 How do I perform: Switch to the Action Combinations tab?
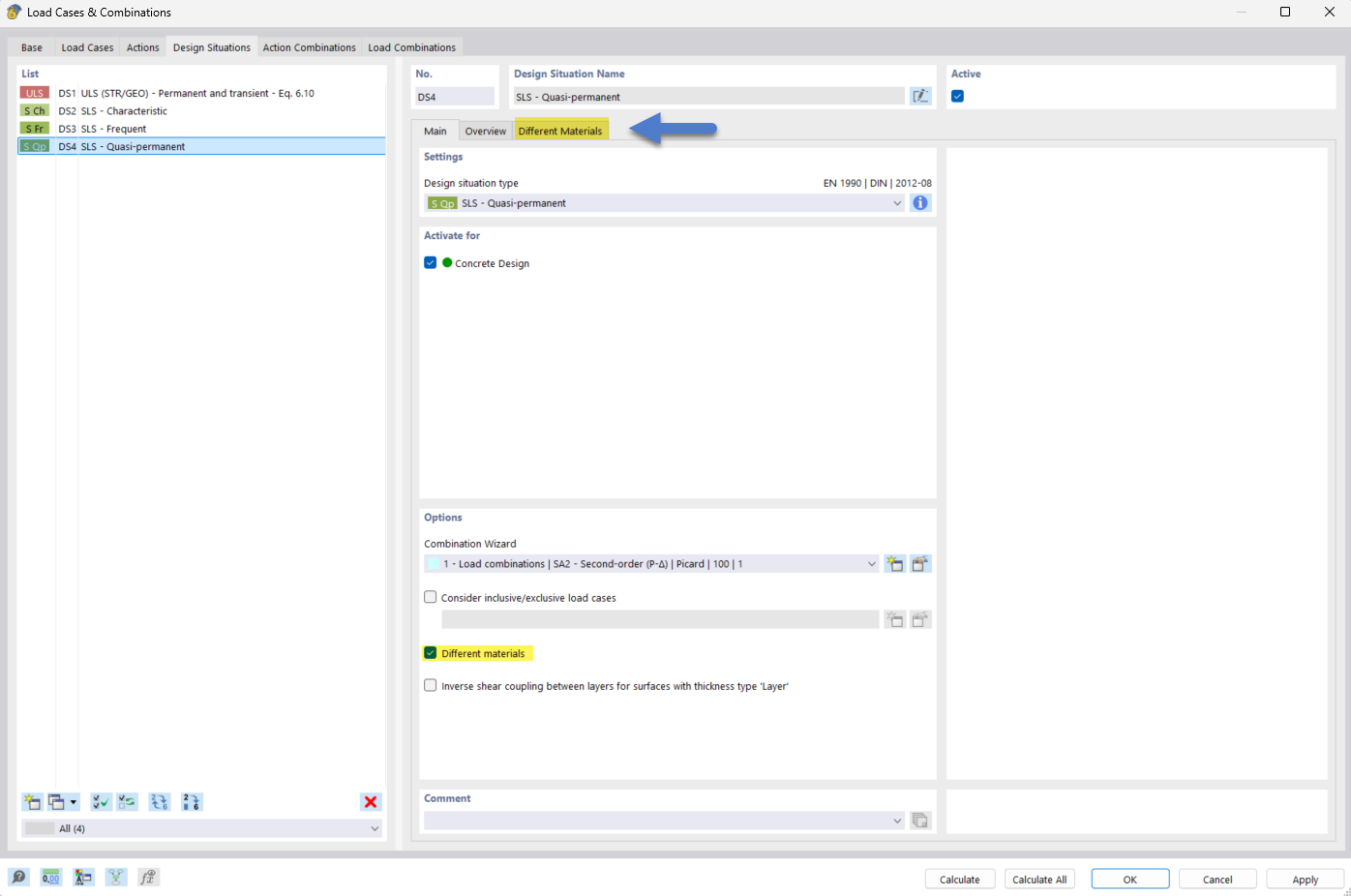309,46
